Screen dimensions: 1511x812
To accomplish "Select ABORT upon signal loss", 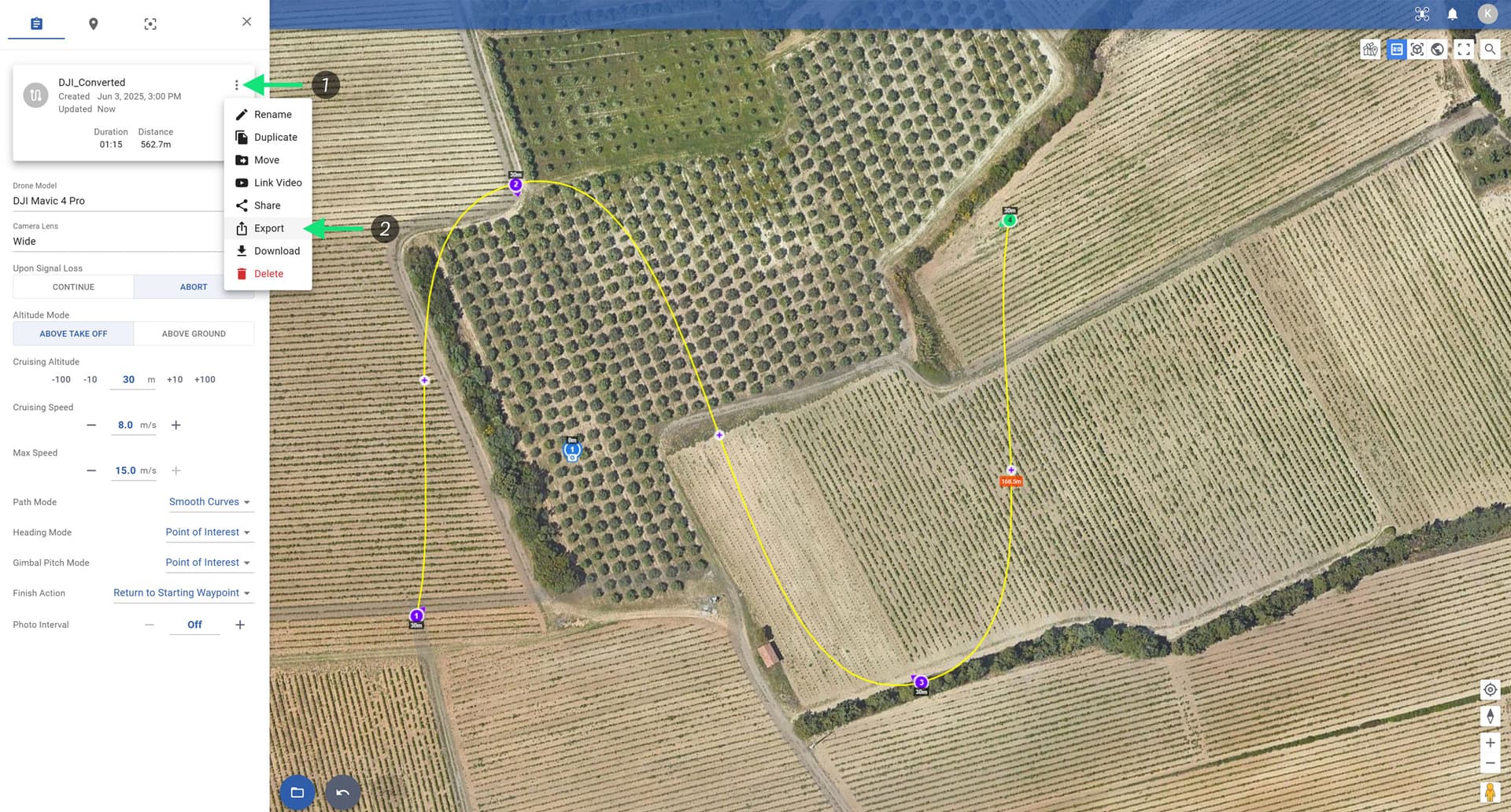I will 194,287.
